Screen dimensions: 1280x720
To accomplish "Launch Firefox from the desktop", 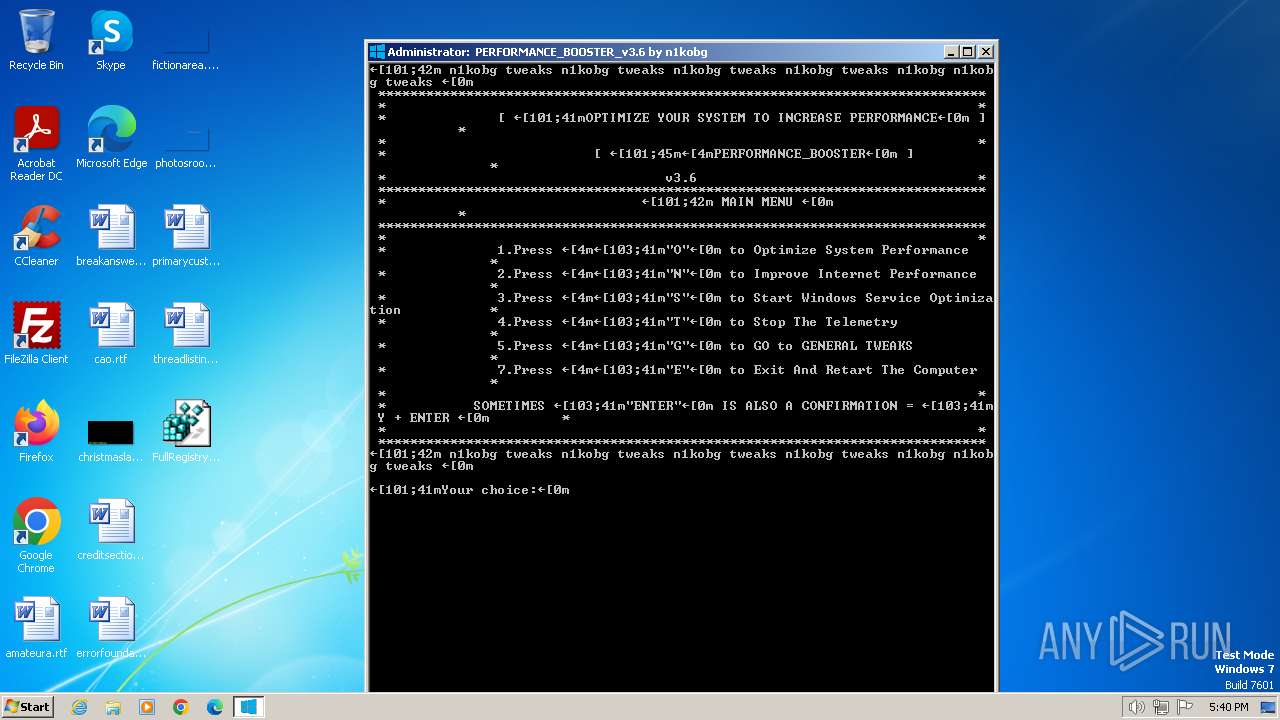I will tap(36, 432).
